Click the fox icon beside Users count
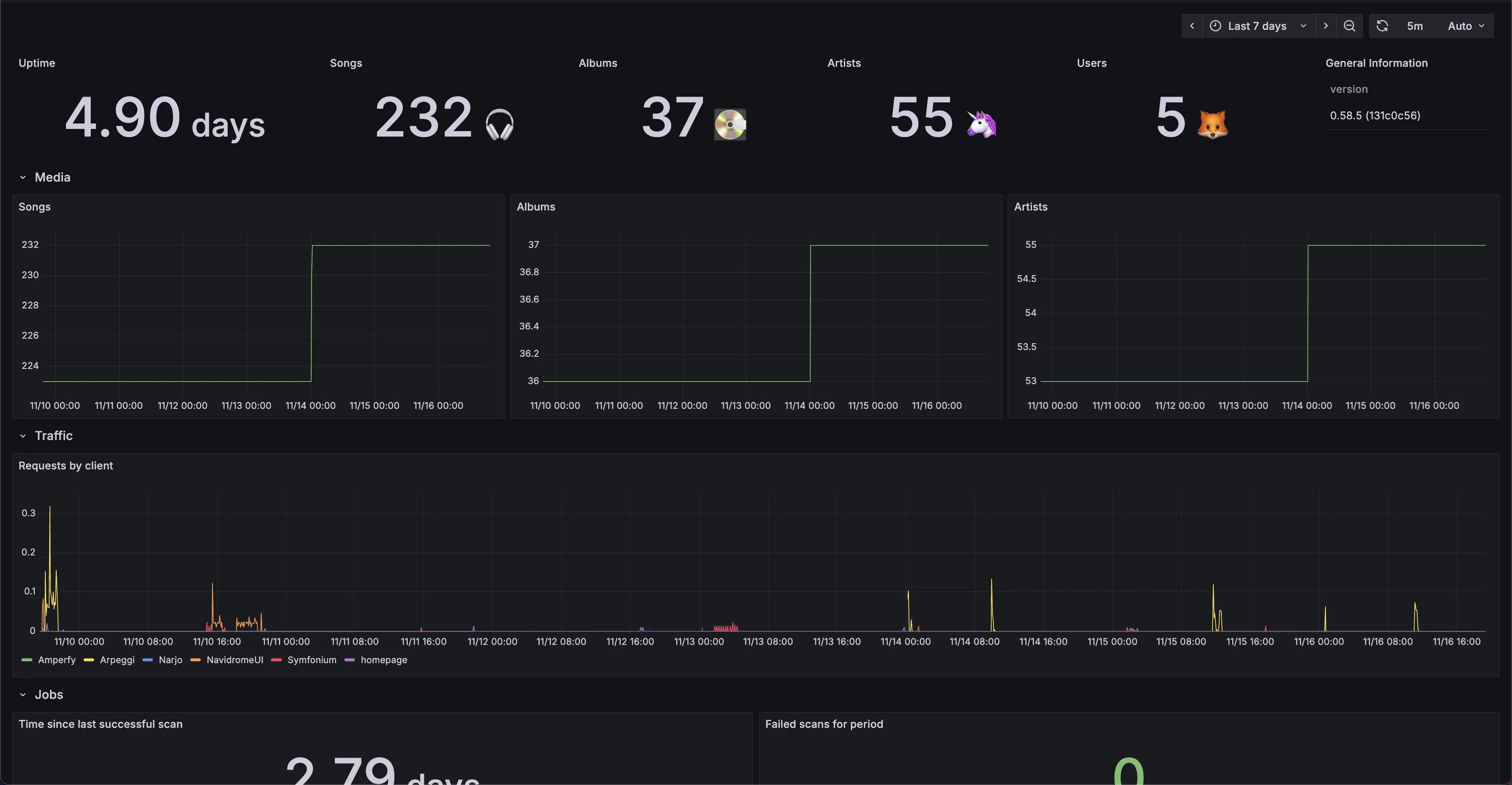 click(1213, 124)
